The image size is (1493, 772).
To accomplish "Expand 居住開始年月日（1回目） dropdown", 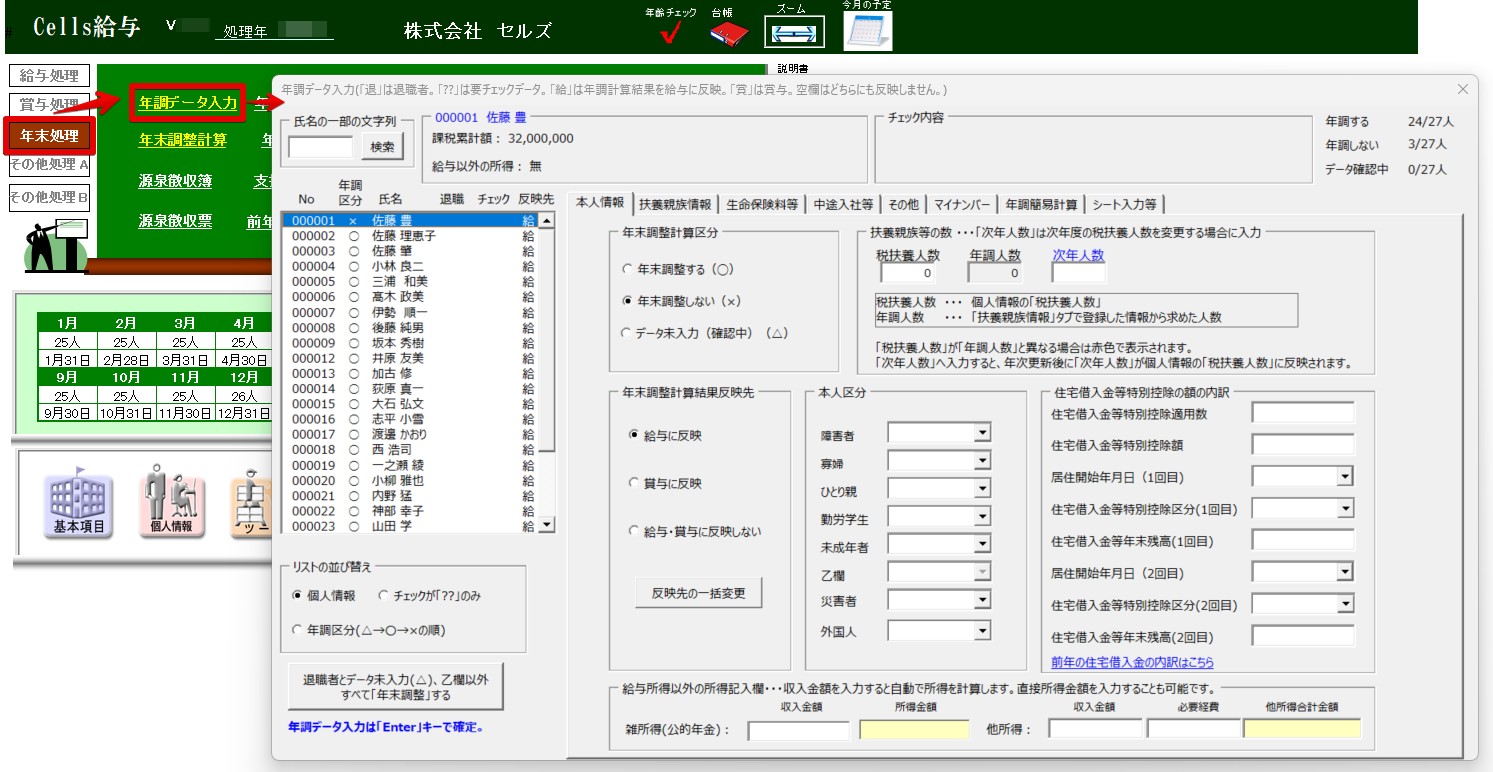I will click(x=1345, y=477).
